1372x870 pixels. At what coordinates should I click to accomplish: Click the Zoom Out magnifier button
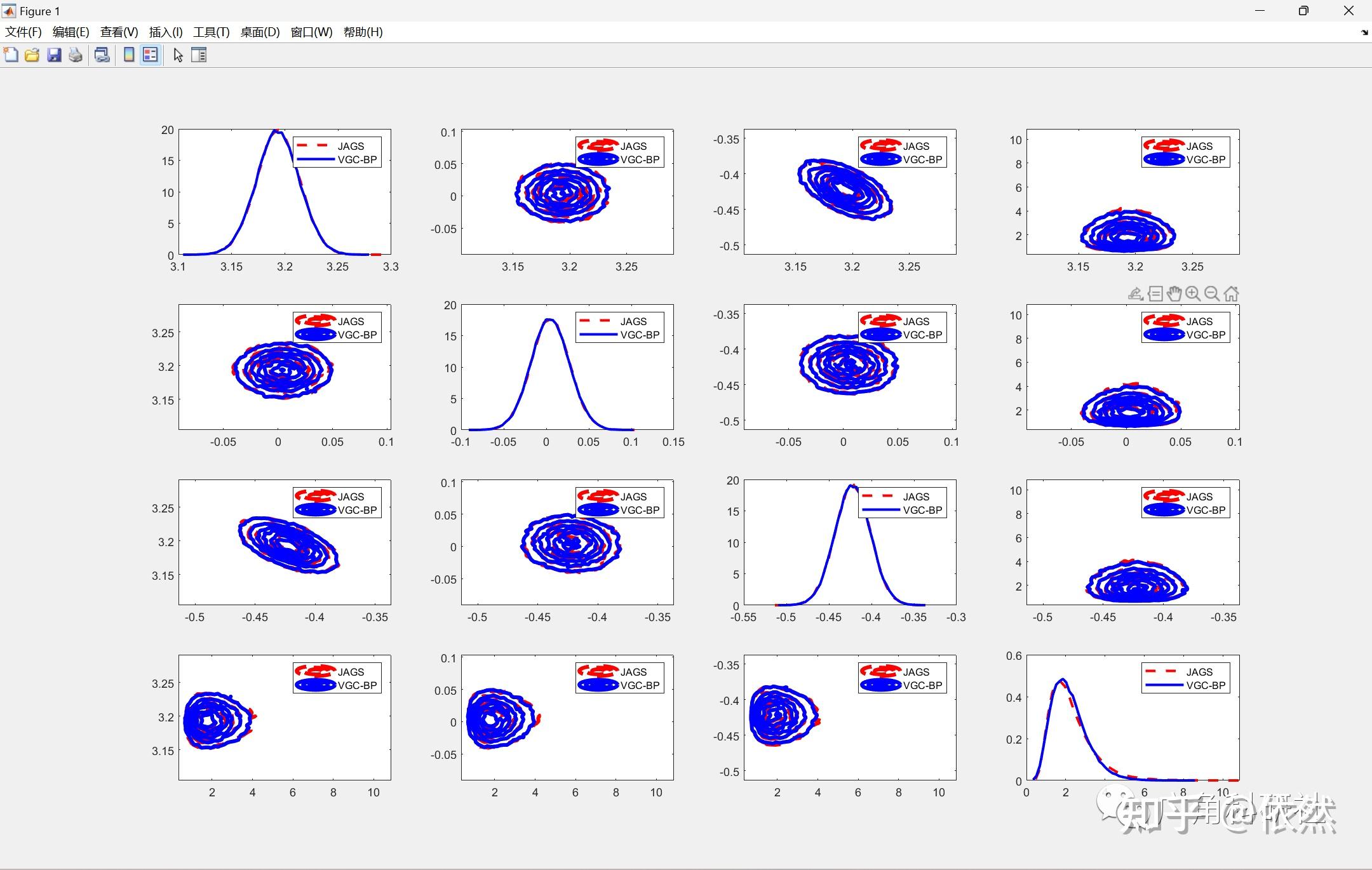[1212, 293]
